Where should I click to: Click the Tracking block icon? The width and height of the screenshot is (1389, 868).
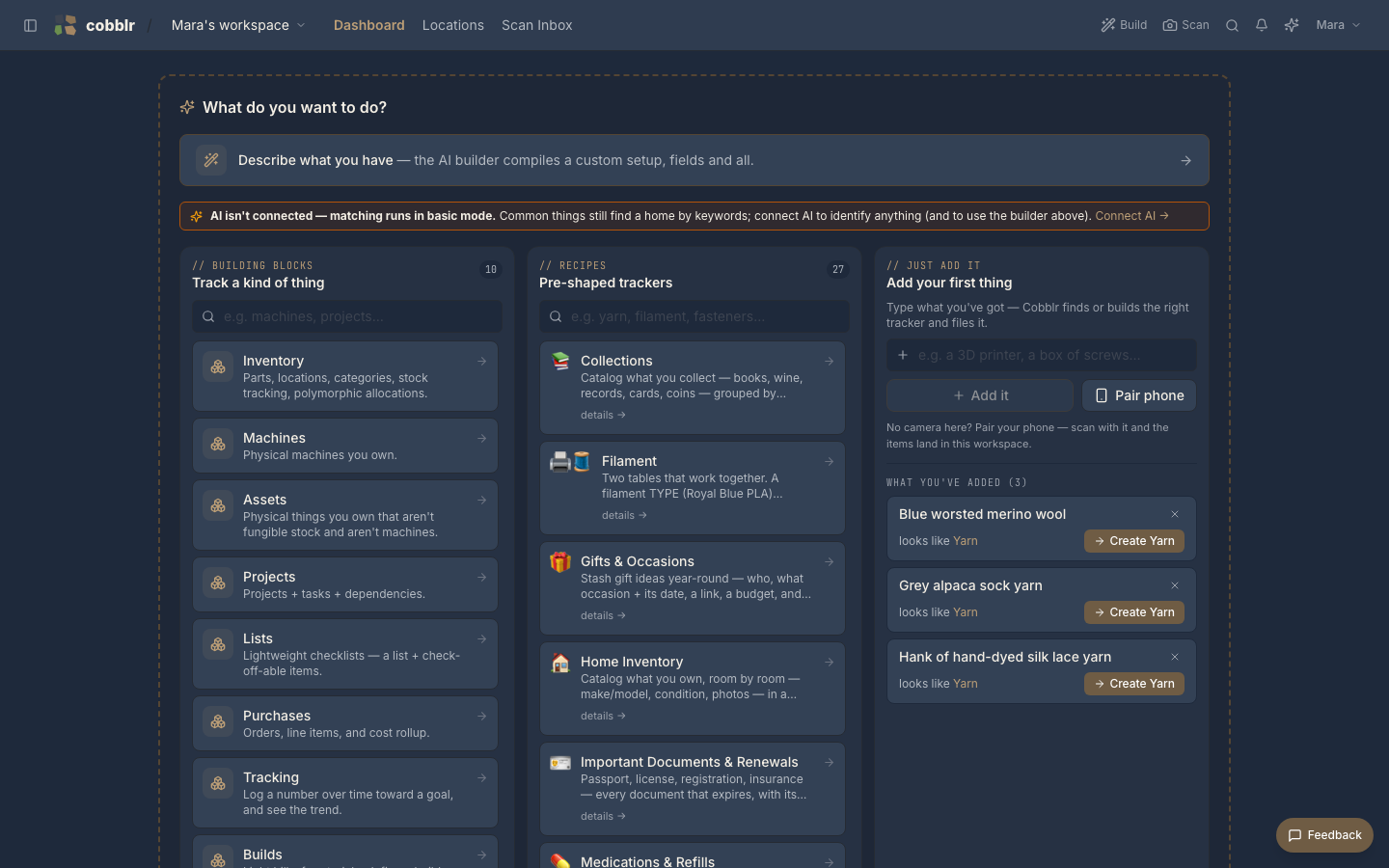click(218, 783)
